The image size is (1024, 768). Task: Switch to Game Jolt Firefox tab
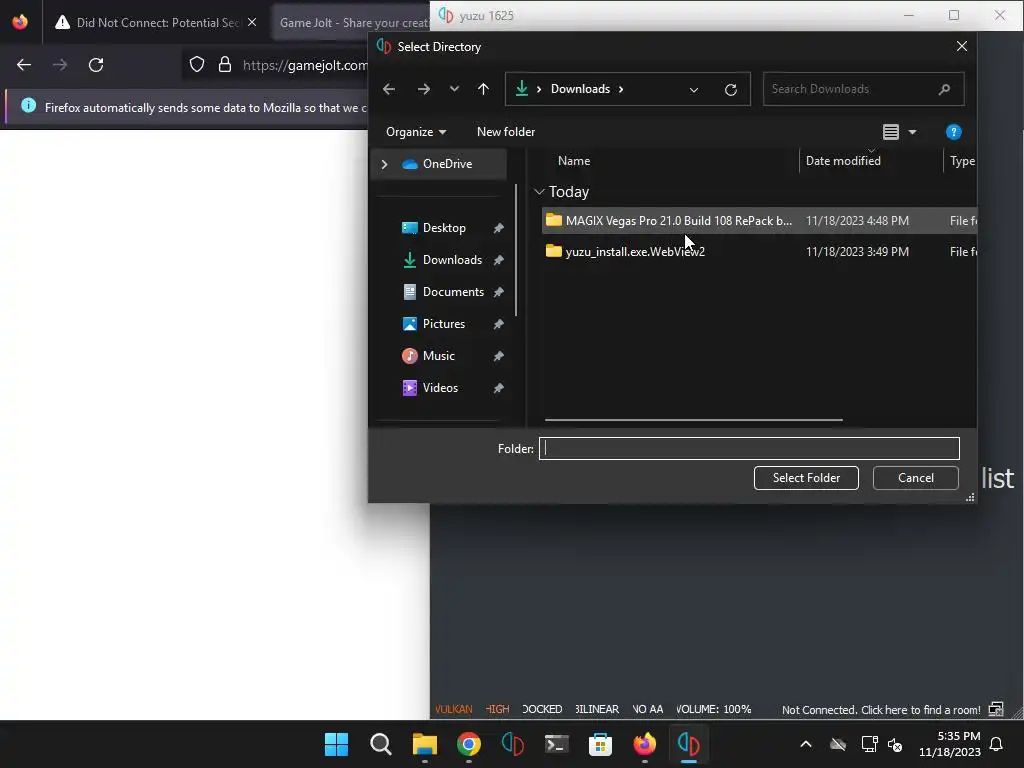pos(351,22)
